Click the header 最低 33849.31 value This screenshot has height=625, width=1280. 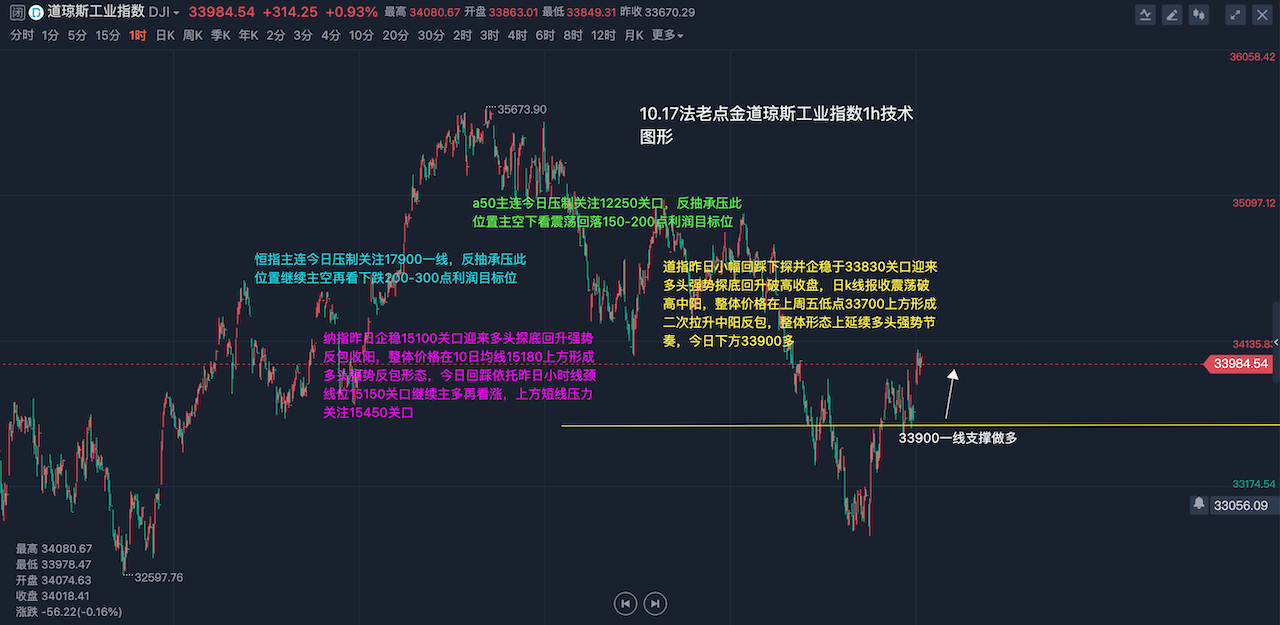(x=581, y=13)
